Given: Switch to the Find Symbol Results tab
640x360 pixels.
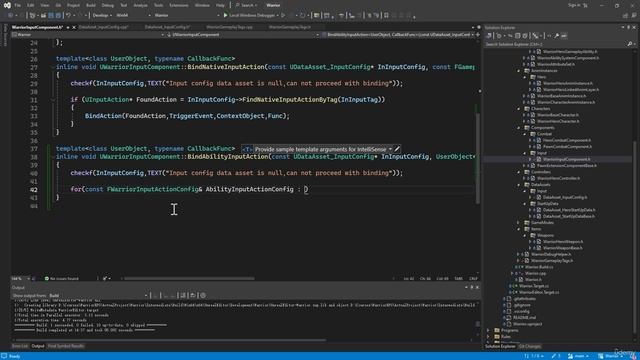Looking at the screenshot, I should click(66, 346).
